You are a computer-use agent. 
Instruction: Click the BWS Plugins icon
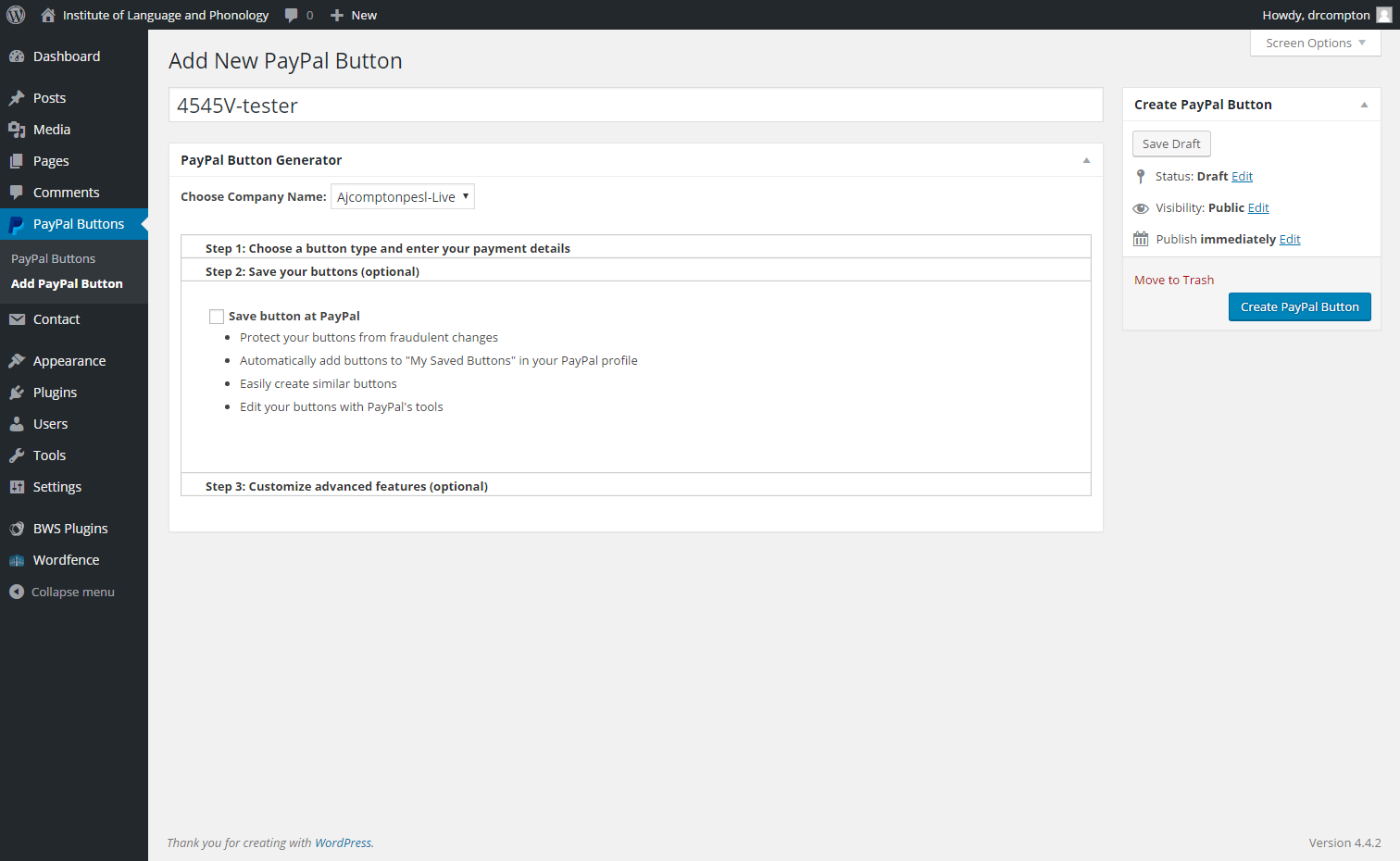coord(17,529)
